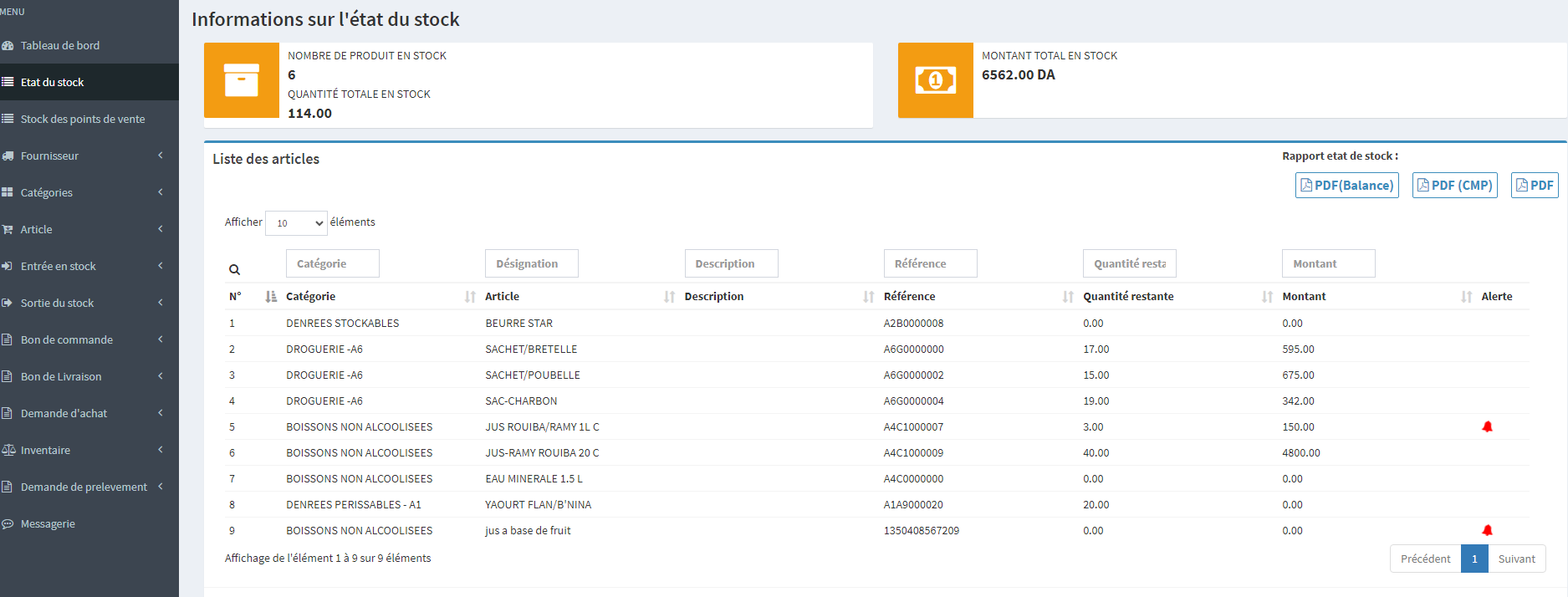Go to Stock des points de vente
This screenshot has height=597, width=1568.
(83, 119)
